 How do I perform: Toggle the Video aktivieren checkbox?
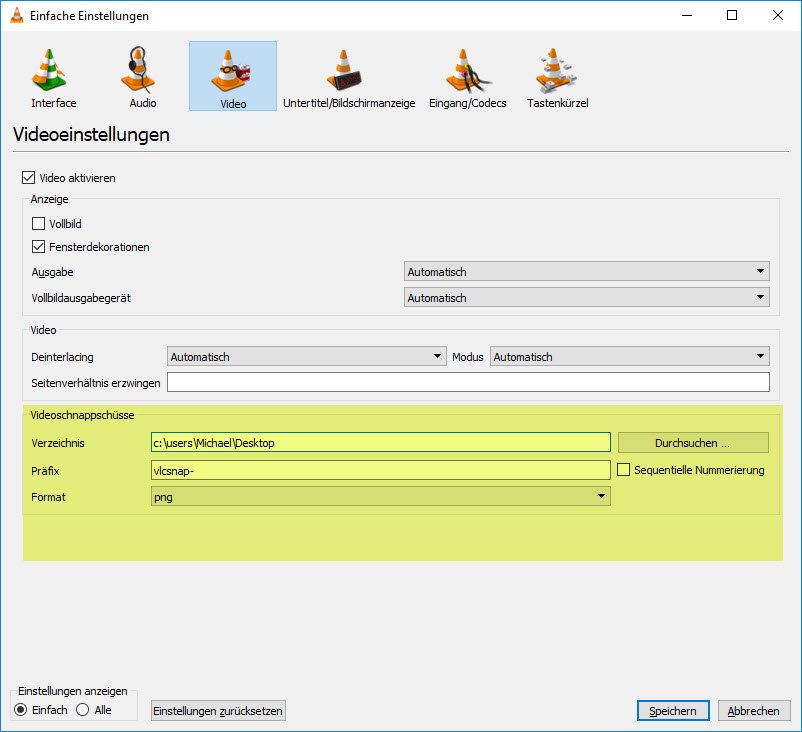coord(28,178)
